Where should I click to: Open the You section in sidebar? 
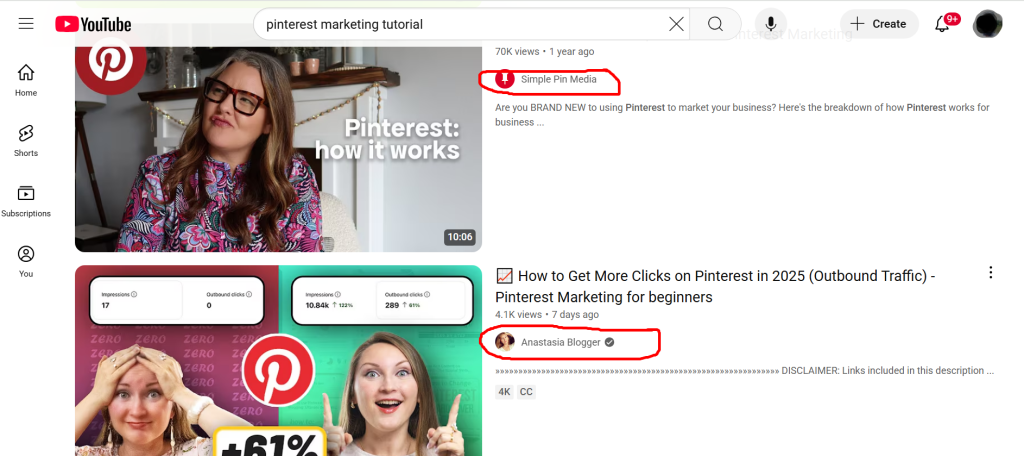(26, 262)
